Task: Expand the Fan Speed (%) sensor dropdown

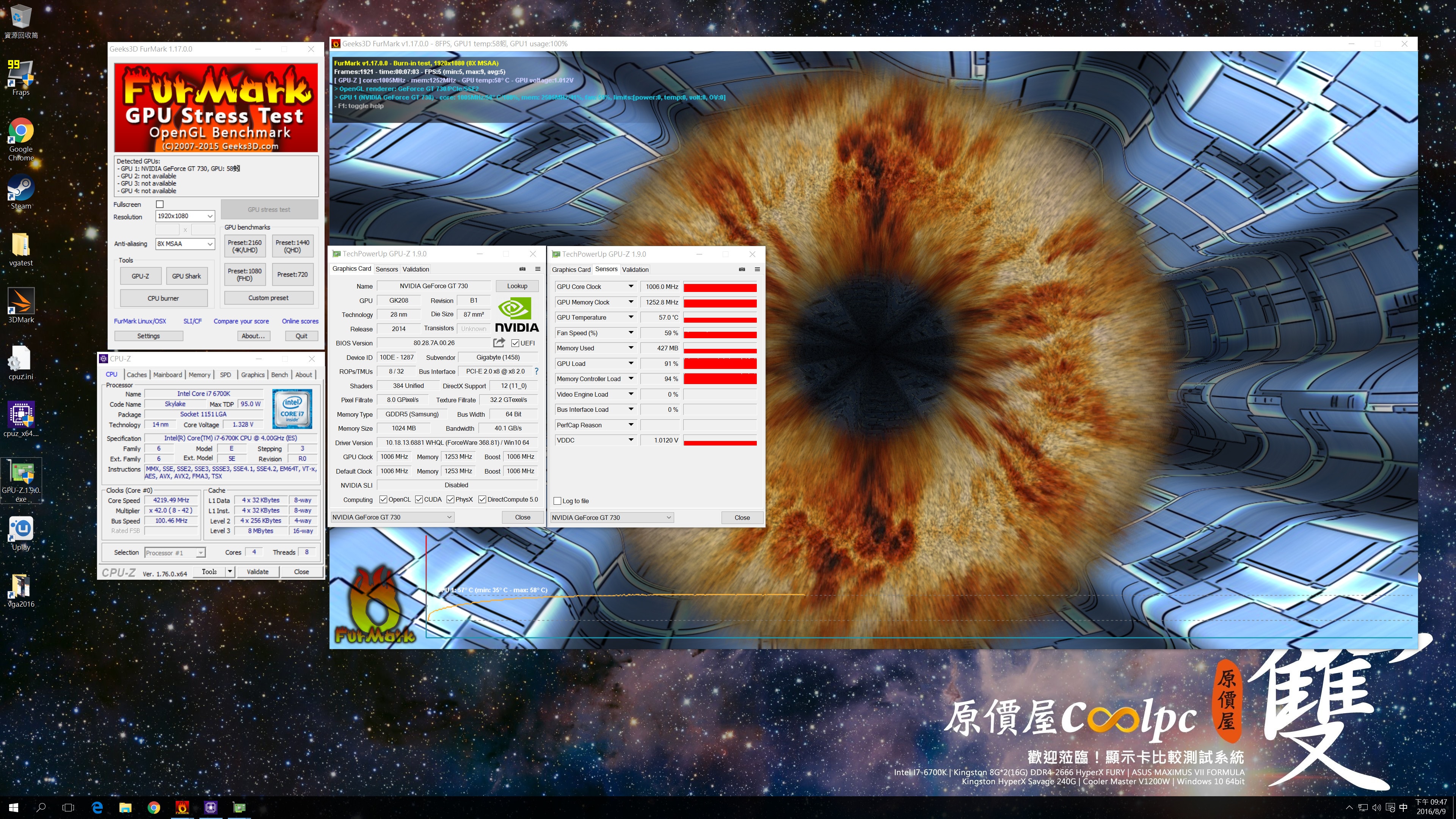Action: click(631, 333)
